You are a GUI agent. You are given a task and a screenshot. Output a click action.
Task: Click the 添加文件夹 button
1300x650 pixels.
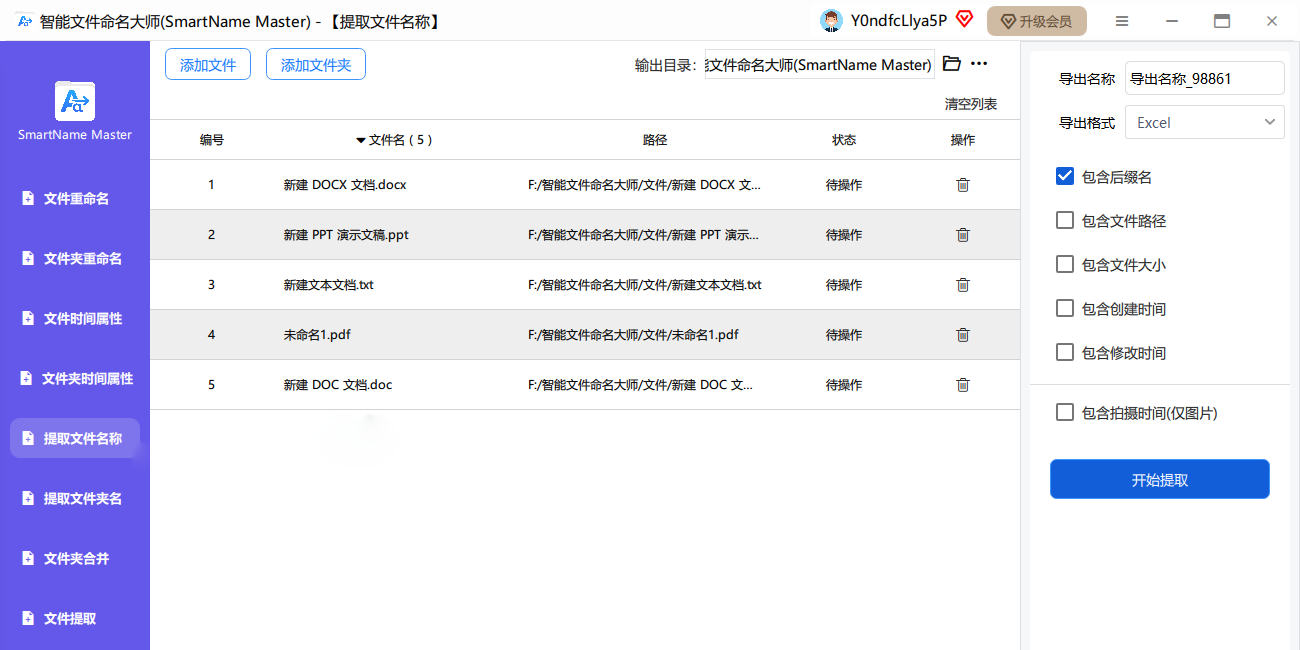click(x=316, y=65)
